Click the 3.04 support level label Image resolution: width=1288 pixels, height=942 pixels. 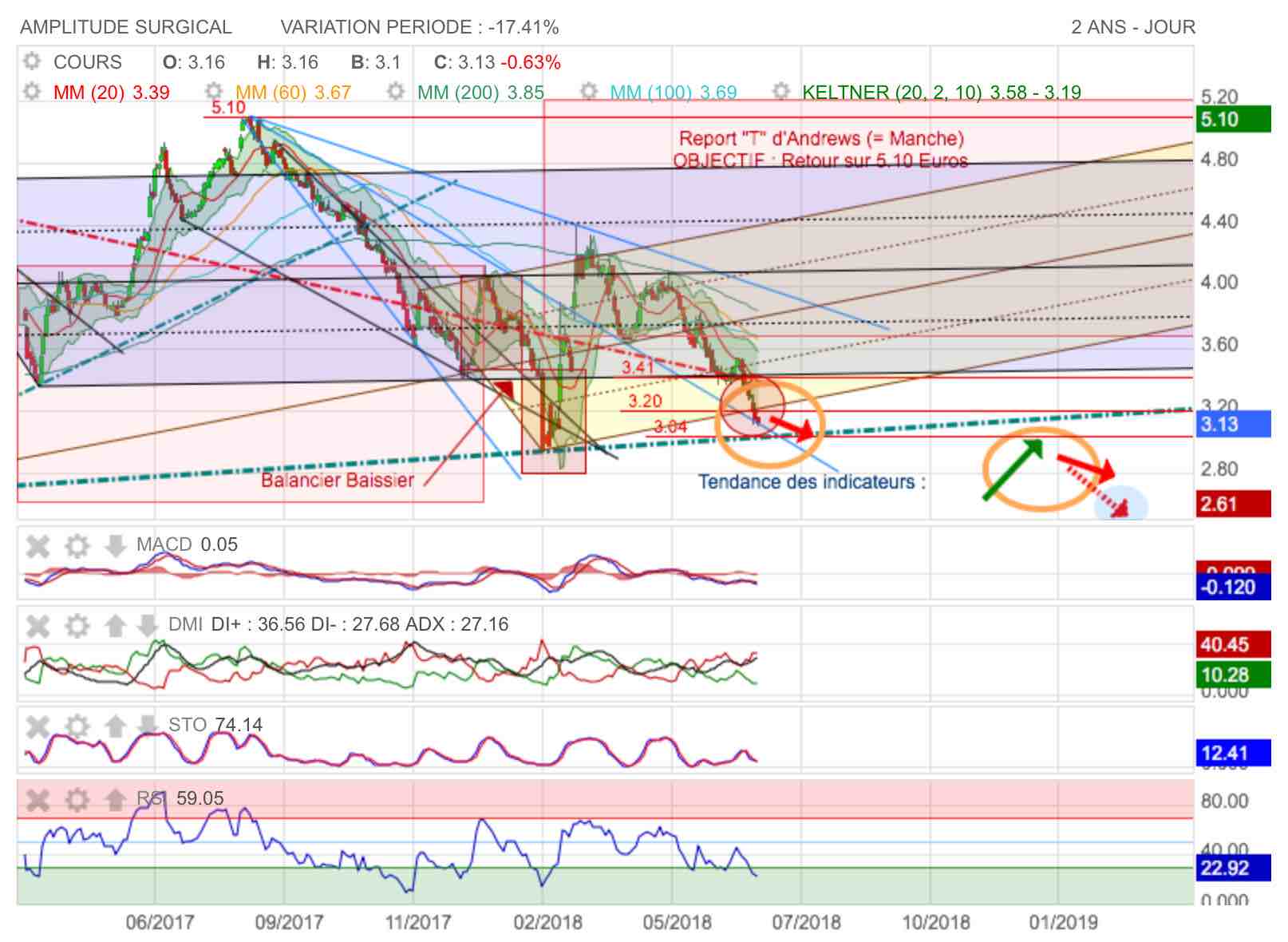click(670, 427)
